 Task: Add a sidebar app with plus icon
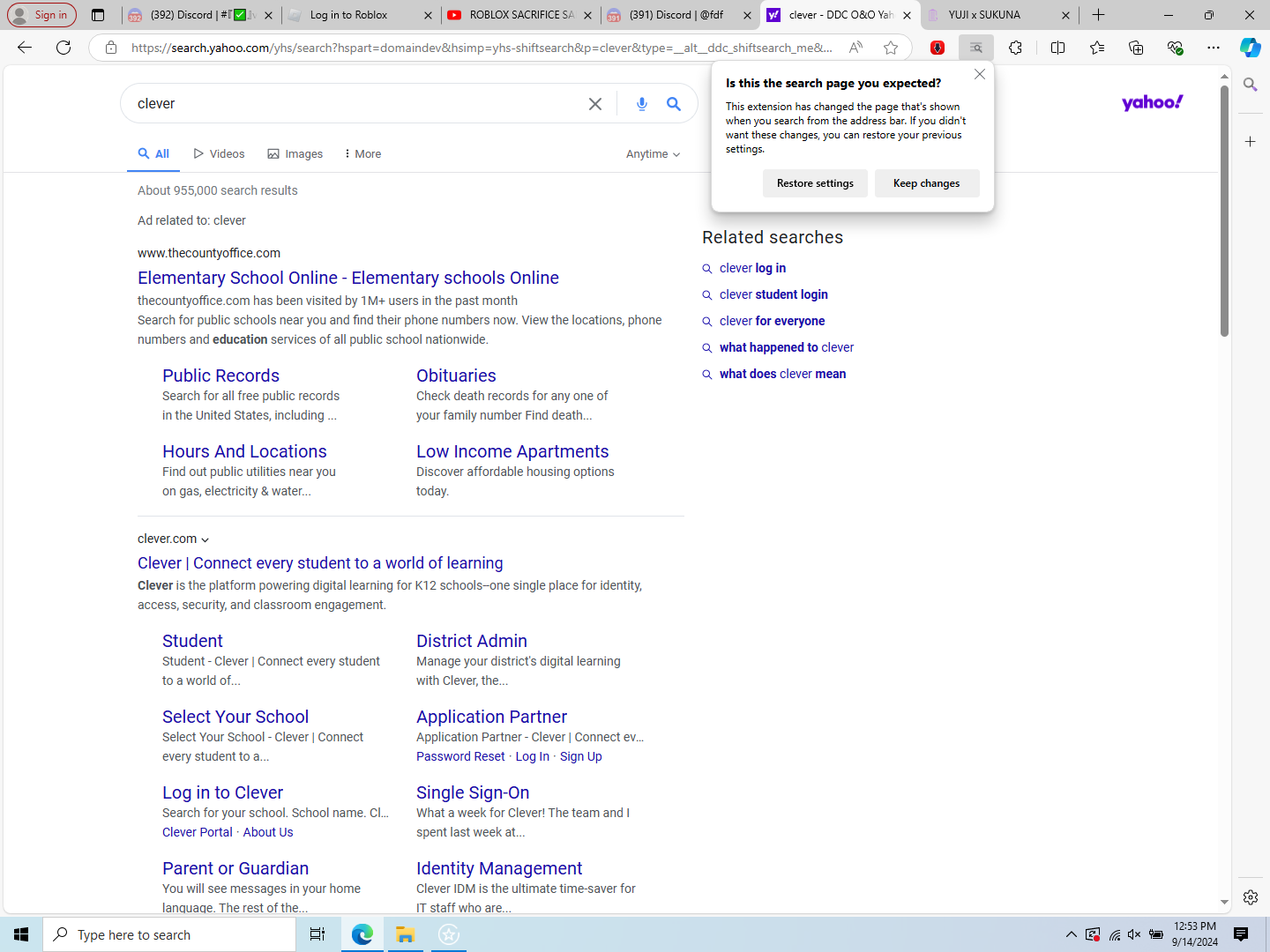click(x=1250, y=141)
